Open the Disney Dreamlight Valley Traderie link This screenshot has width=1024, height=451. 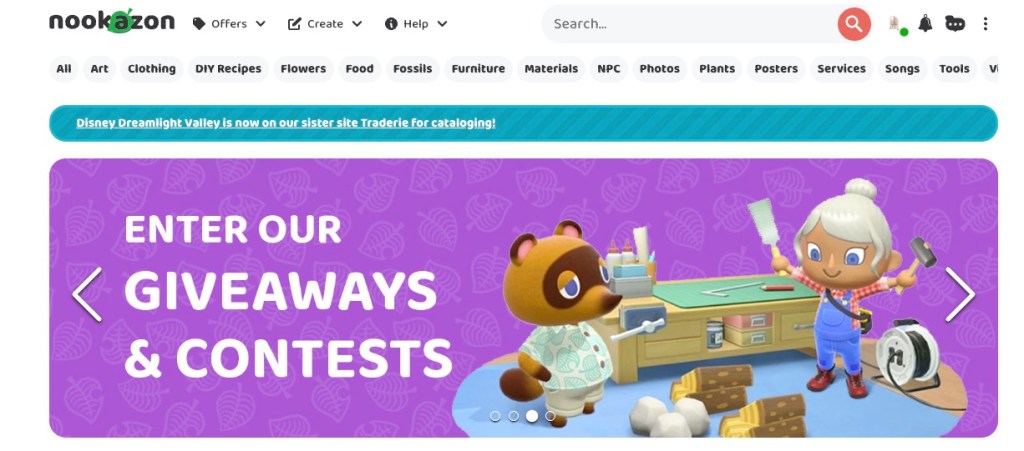[x=285, y=123]
